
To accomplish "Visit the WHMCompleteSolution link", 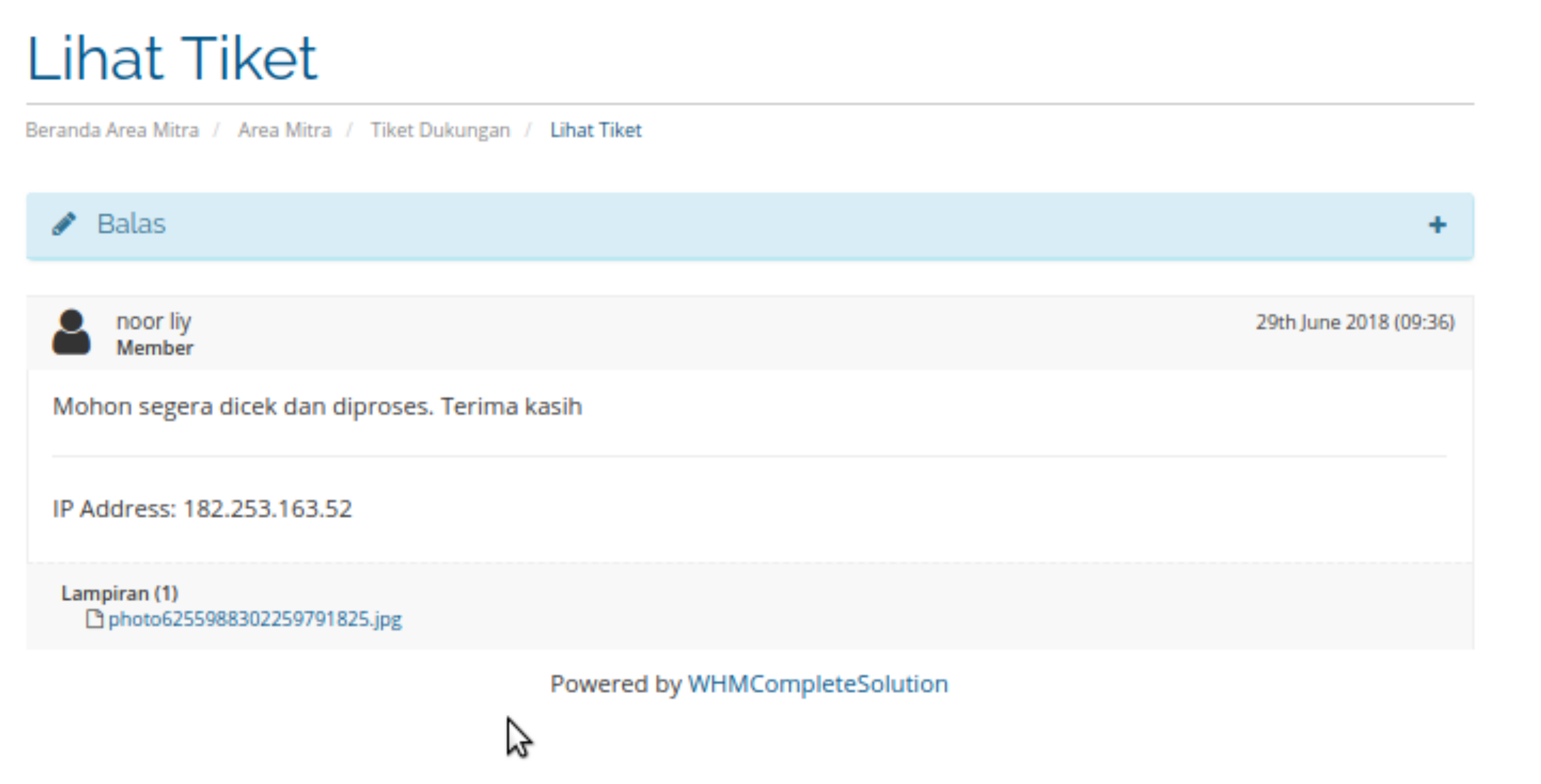I will 818,684.
